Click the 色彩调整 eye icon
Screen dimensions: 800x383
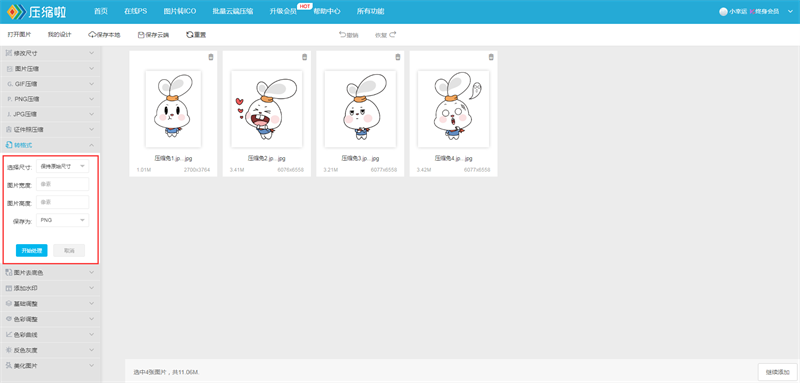(x=9, y=319)
